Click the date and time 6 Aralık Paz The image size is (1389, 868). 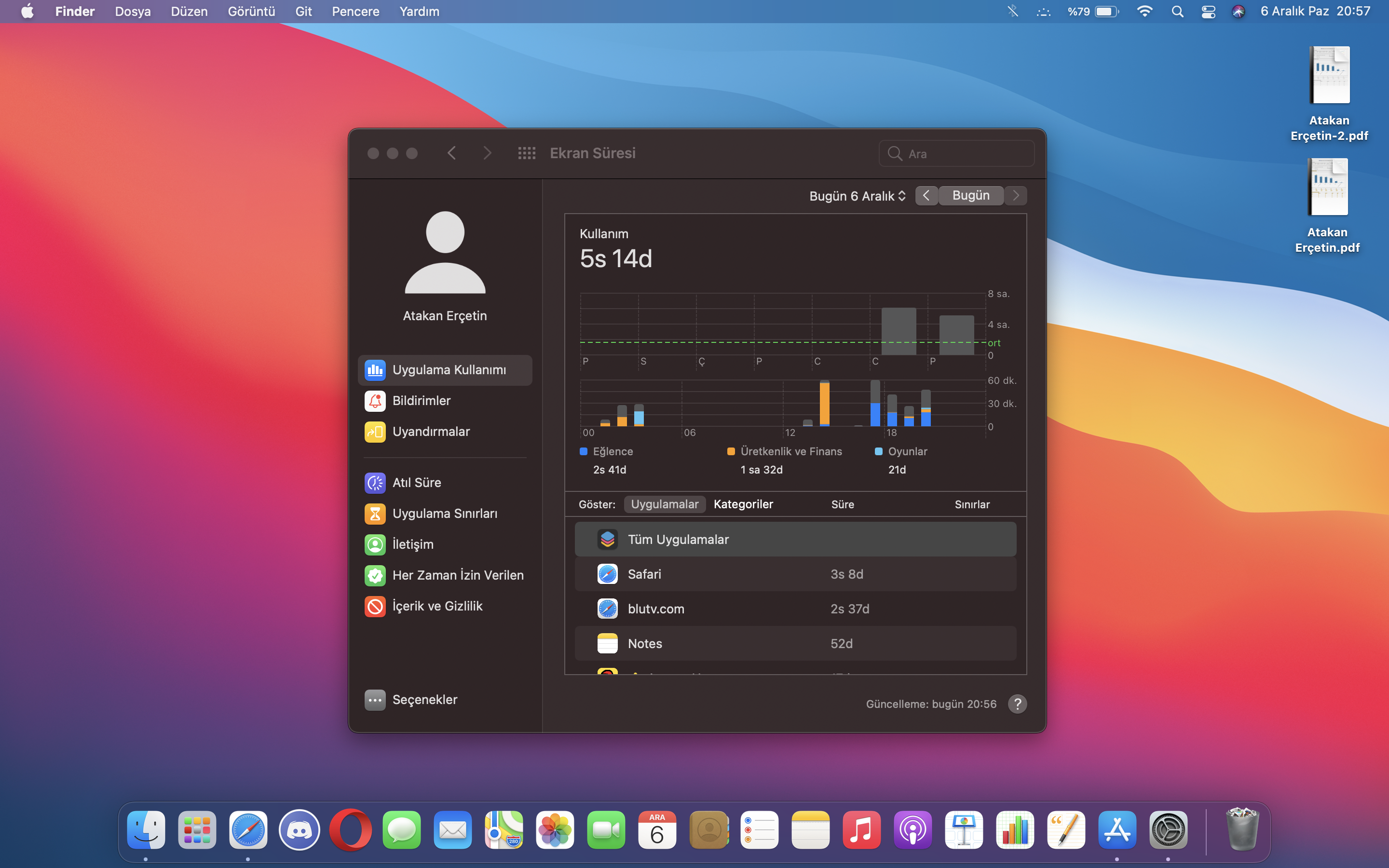pyautogui.click(x=1315, y=12)
